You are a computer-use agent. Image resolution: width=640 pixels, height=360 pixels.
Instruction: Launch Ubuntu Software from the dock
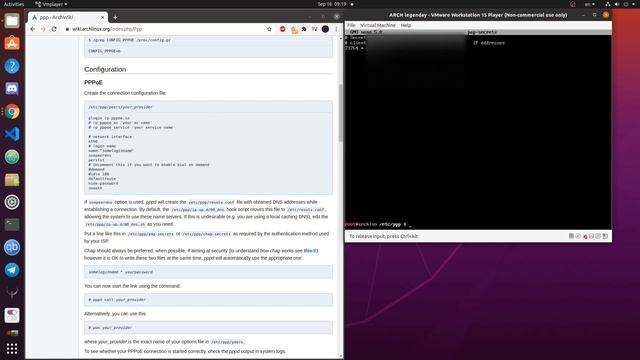click(12, 43)
